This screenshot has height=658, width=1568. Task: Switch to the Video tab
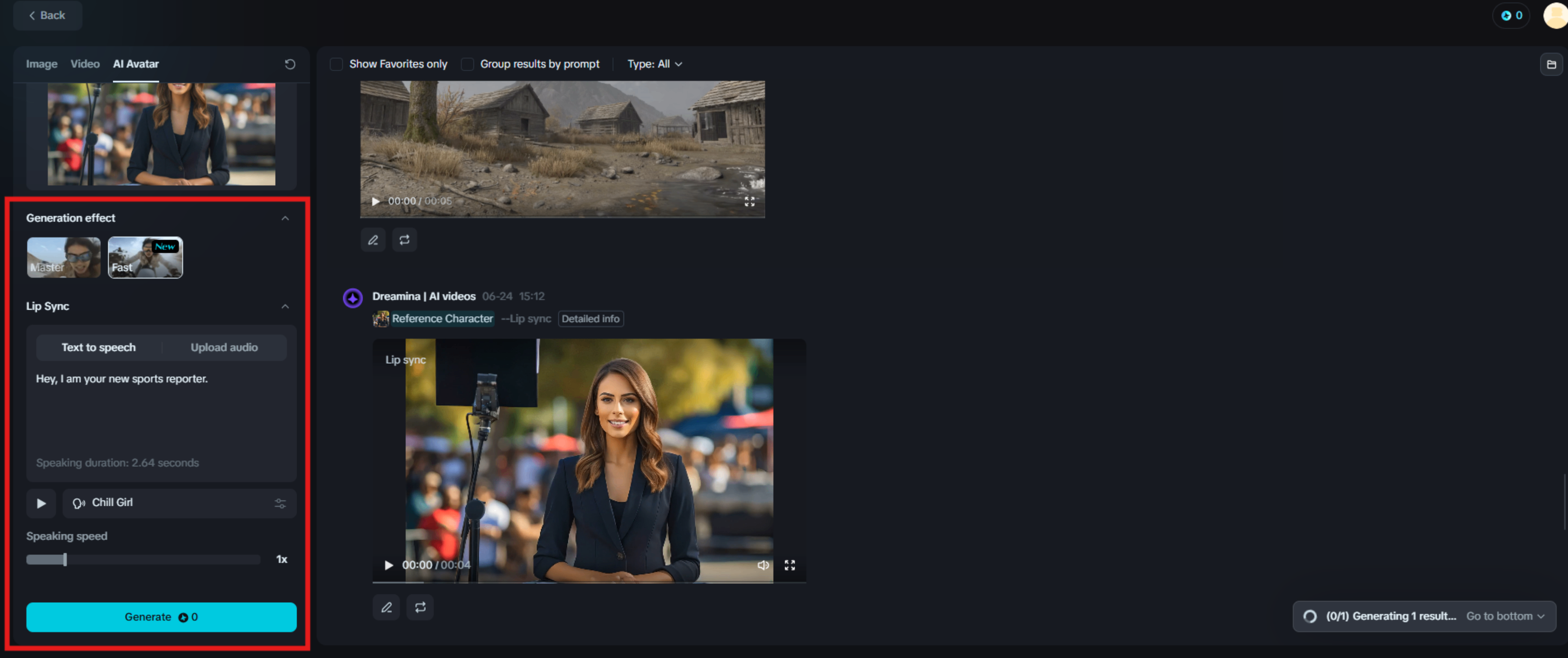(85, 64)
